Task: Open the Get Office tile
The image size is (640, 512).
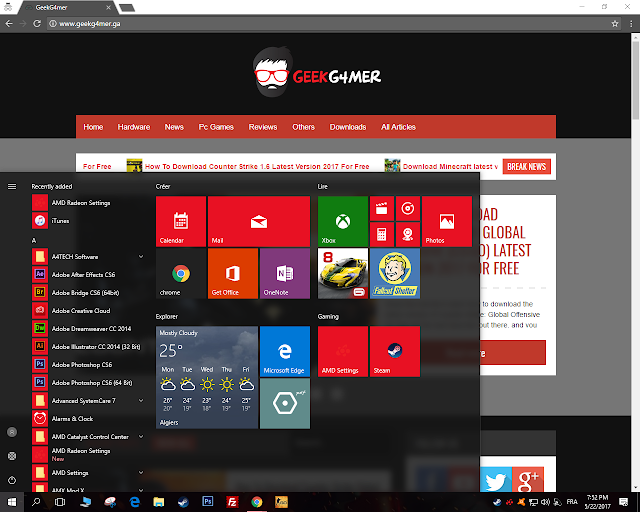Action: coord(233,273)
